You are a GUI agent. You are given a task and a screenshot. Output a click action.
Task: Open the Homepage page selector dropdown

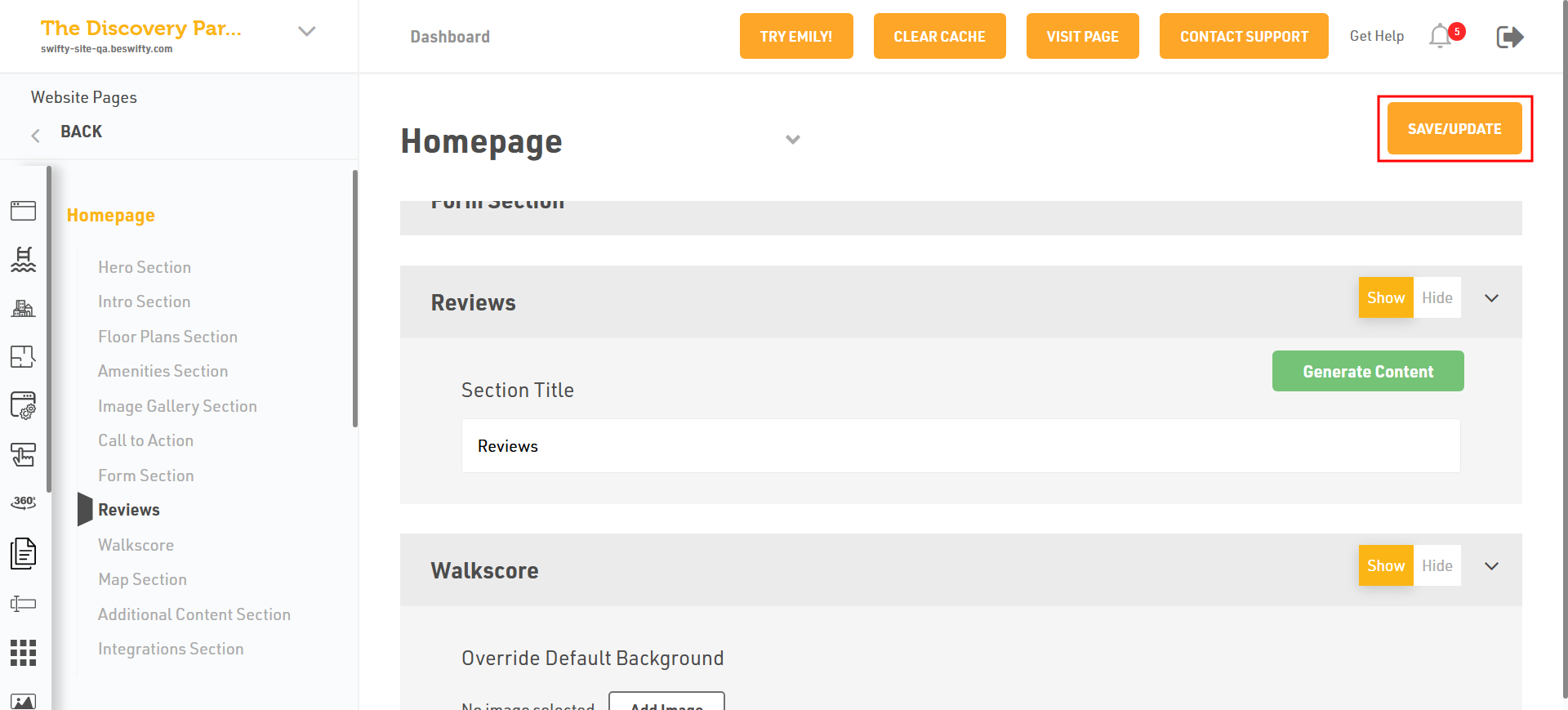click(792, 140)
